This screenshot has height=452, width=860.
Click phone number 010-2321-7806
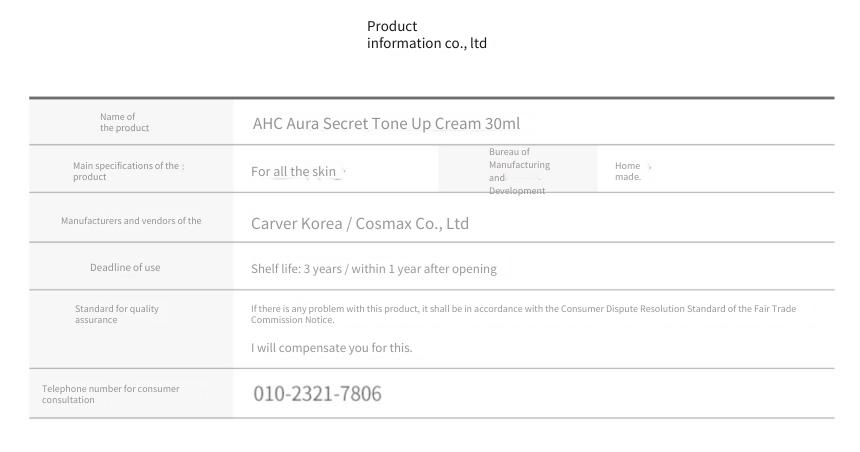point(317,393)
